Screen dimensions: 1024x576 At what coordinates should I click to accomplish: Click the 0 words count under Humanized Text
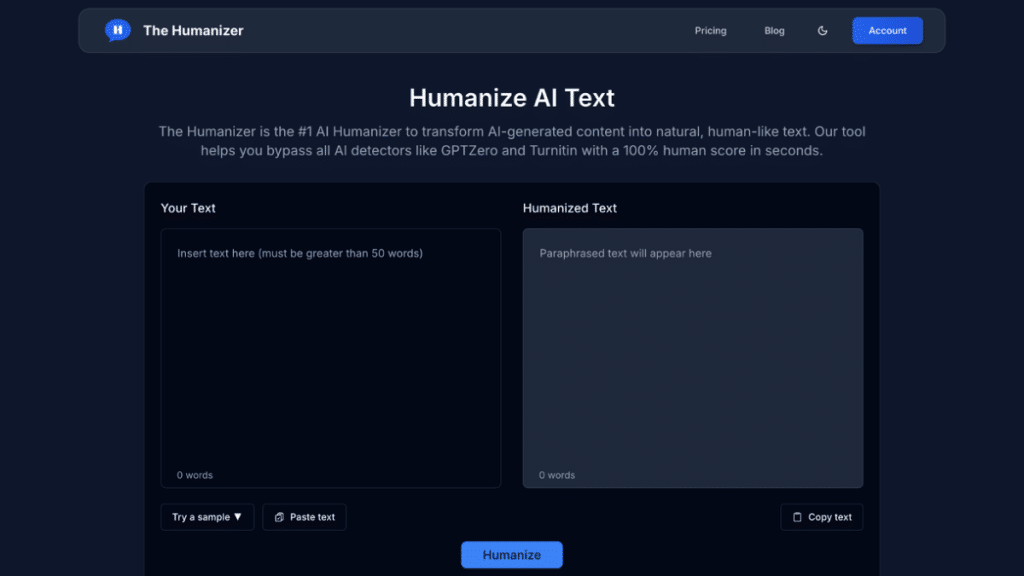click(557, 475)
